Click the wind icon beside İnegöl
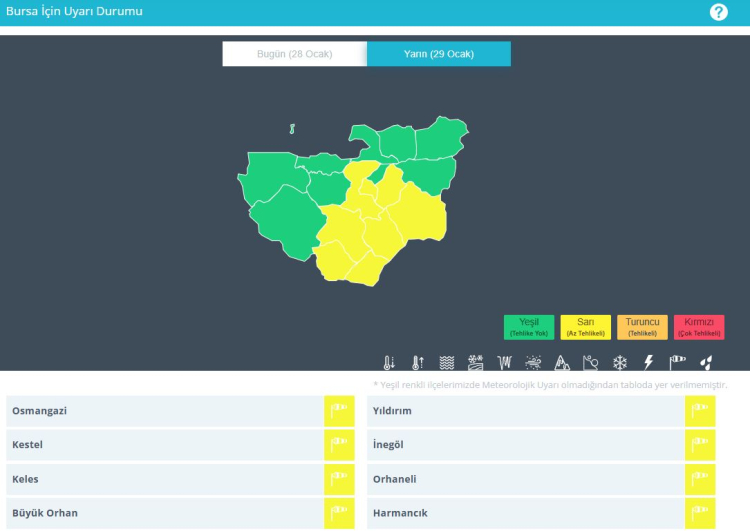The width and height of the screenshot is (750, 531). click(700, 445)
